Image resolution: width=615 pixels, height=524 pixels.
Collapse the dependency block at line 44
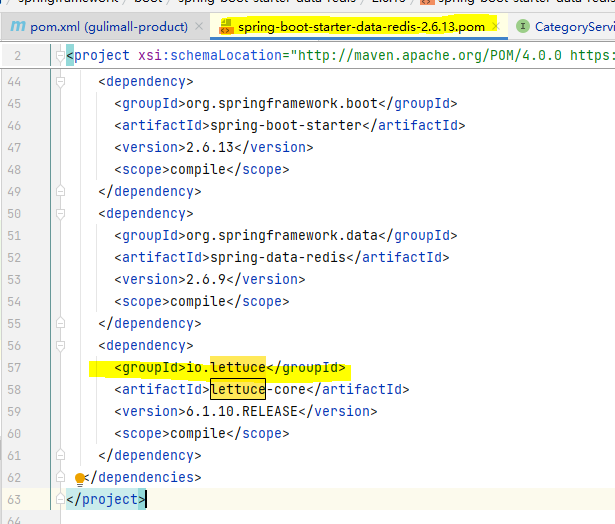coord(60,82)
